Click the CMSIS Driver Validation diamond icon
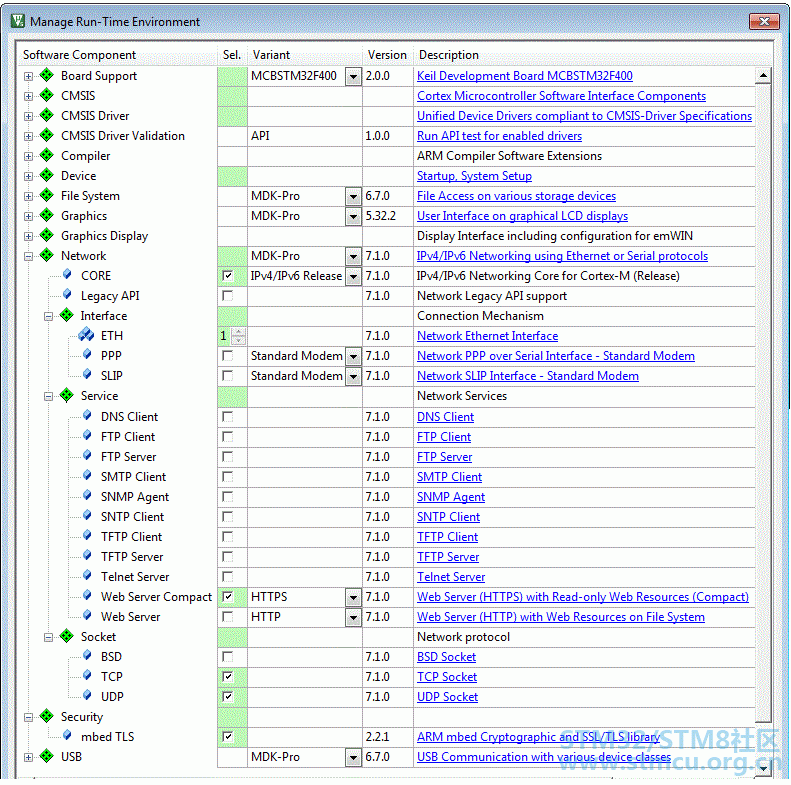The width and height of the screenshot is (791, 785). (47, 135)
